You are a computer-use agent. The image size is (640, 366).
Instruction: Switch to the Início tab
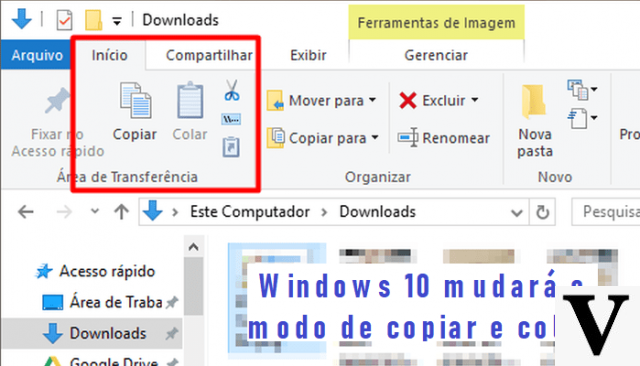(x=109, y=55)
